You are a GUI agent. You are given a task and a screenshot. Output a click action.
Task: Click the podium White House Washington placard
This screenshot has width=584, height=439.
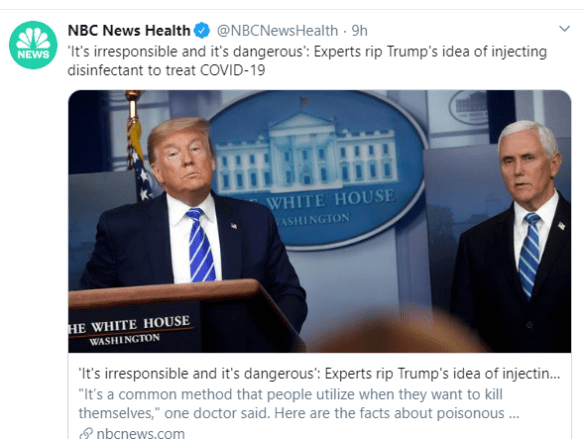130,330
